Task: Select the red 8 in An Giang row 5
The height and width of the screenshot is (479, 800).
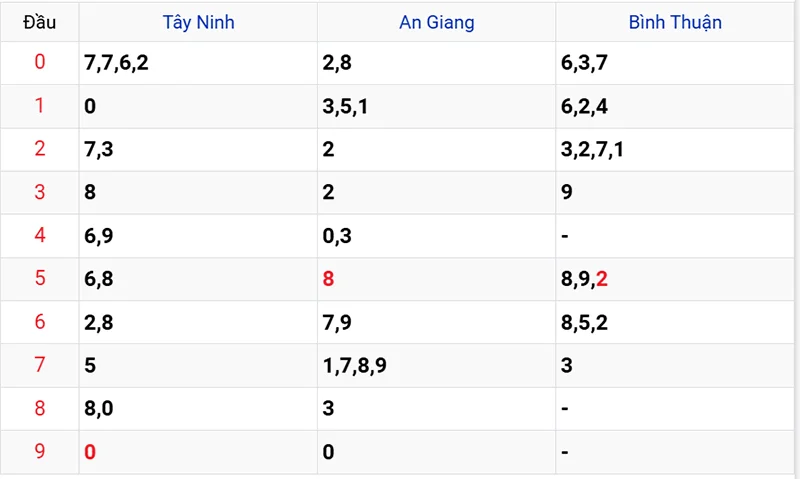Action: [x=328, y=279]
